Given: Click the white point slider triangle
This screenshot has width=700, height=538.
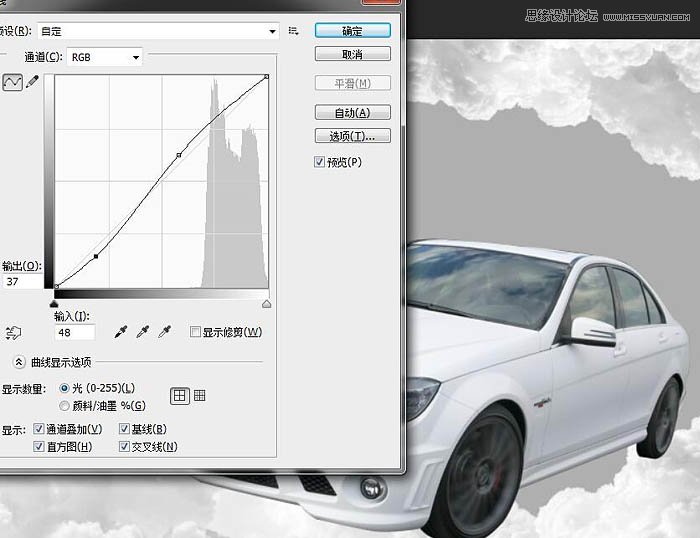Looking at the screenshot, I should [x=266, y=303].
